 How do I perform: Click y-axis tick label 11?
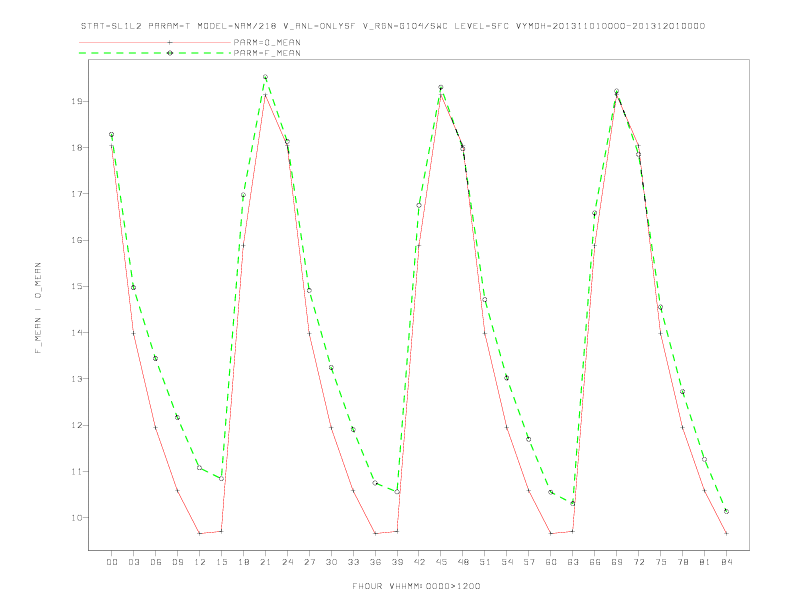coord(76,472)
